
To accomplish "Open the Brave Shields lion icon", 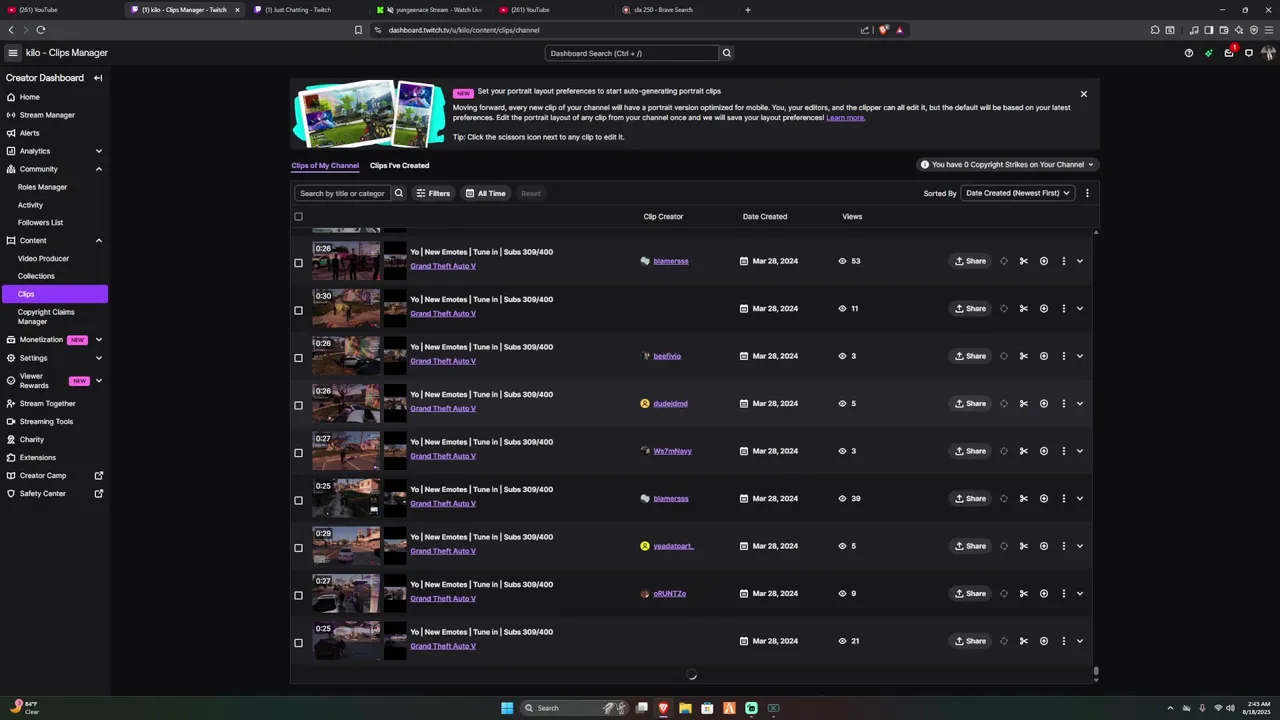I will tap(884, 30).
